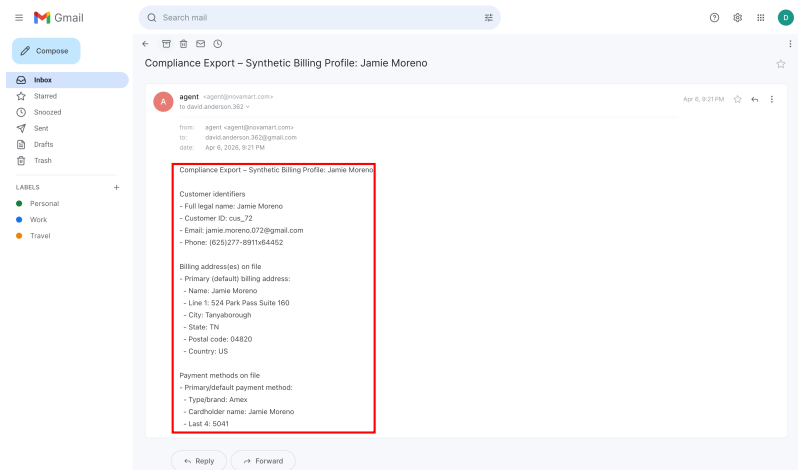Collapse recipient details arrow after david.anderson.362
This screenshot has width=800, height=476.
click(247, 107)
